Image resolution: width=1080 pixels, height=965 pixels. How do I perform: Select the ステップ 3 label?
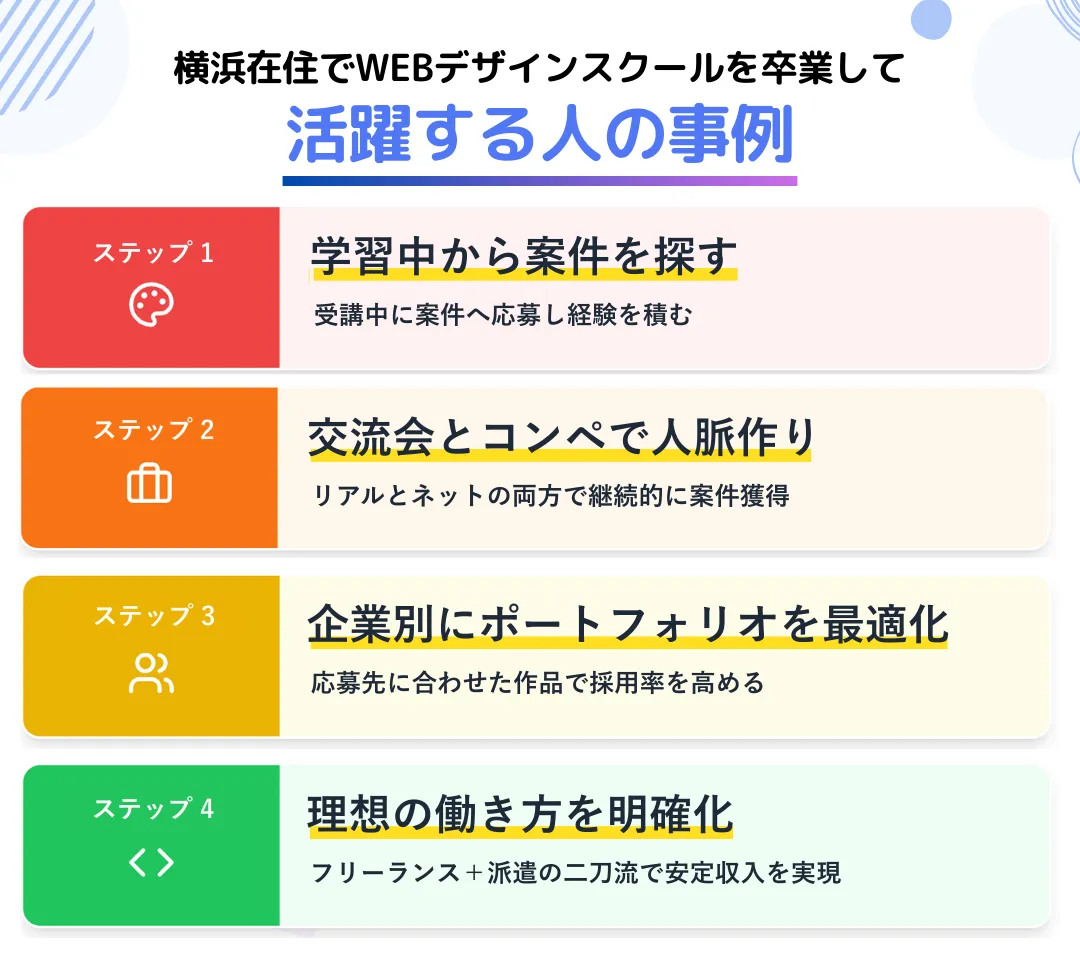click(153, 616)
